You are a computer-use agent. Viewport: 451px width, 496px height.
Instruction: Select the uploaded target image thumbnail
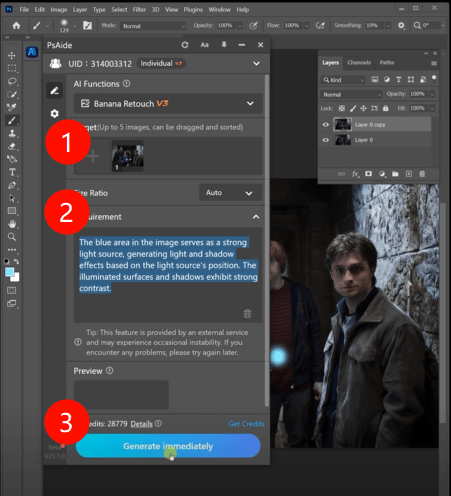pos(128,156)
